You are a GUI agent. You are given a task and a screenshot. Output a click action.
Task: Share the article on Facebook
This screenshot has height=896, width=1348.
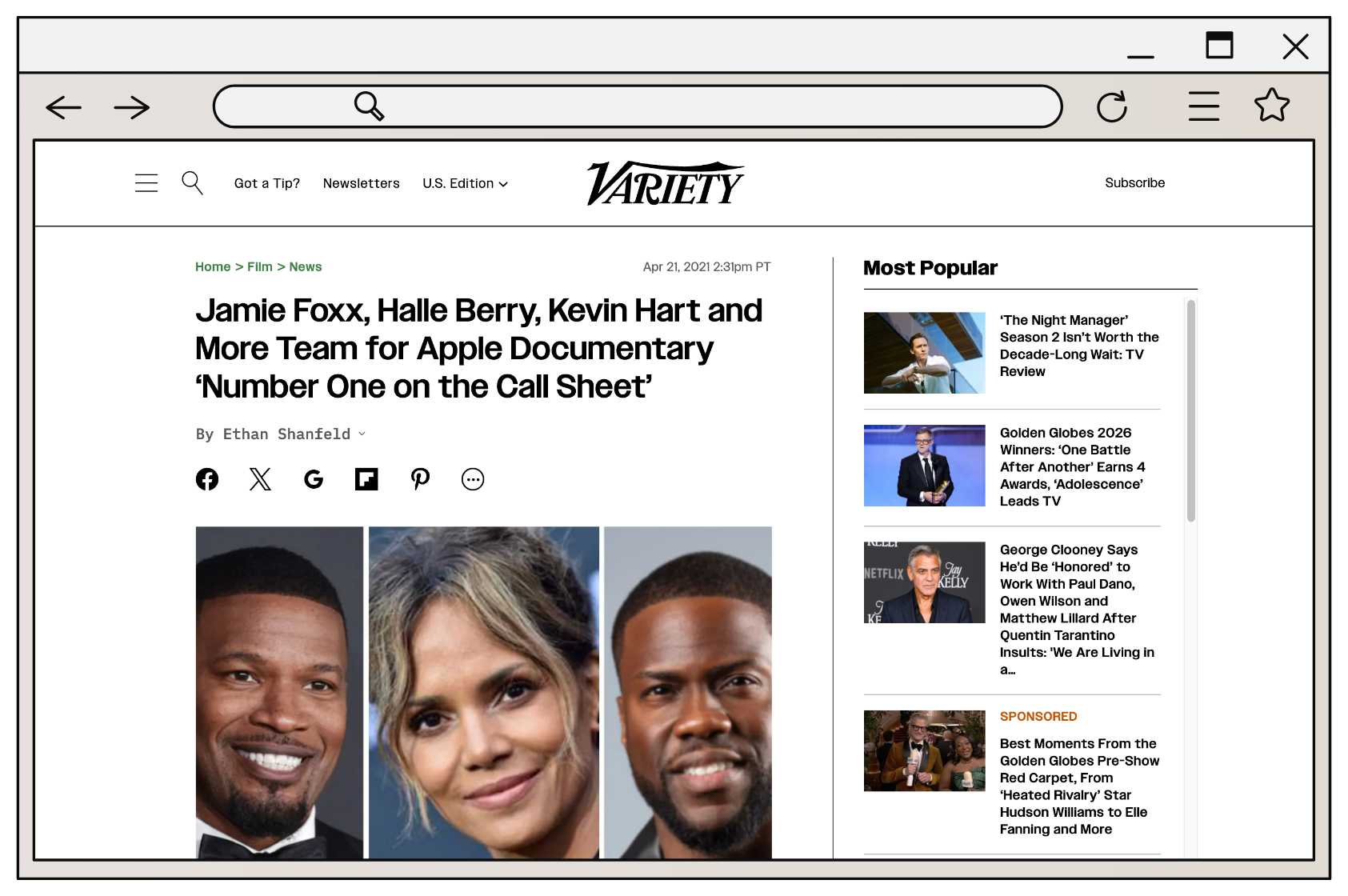click(207, 478)
